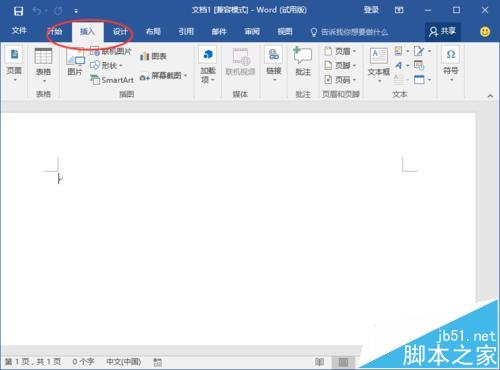This screenshot has width=500, height=370.
Task: Collapse the ribbon with the caret arrow
Action: pos(490,96)
